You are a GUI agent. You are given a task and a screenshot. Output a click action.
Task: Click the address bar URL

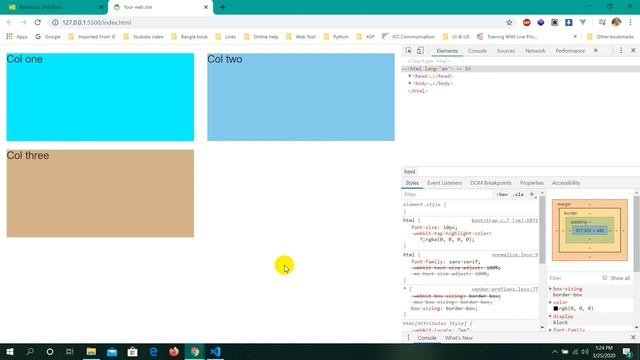click(x=96, y=22)
